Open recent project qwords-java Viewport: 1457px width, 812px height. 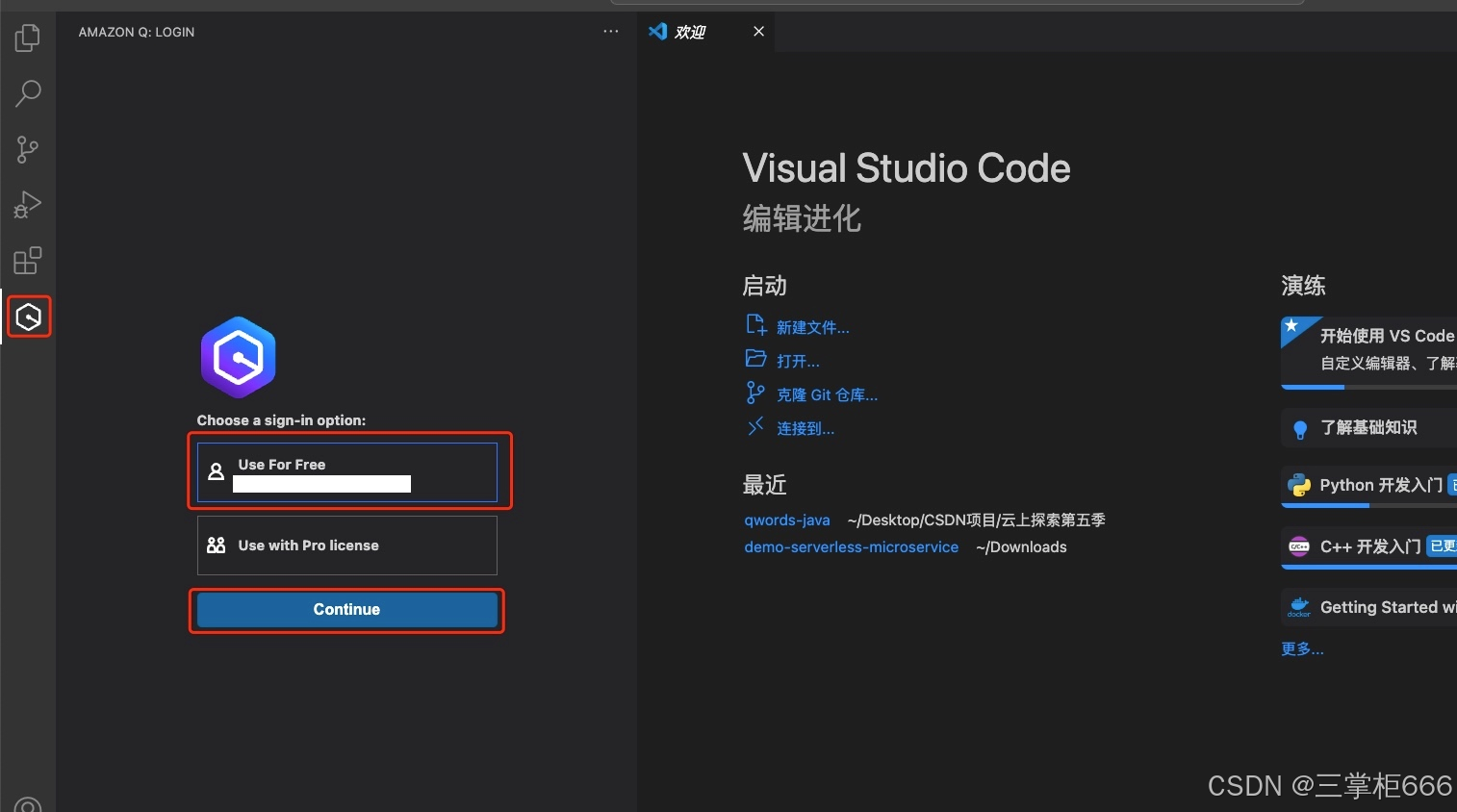[787, 520]
